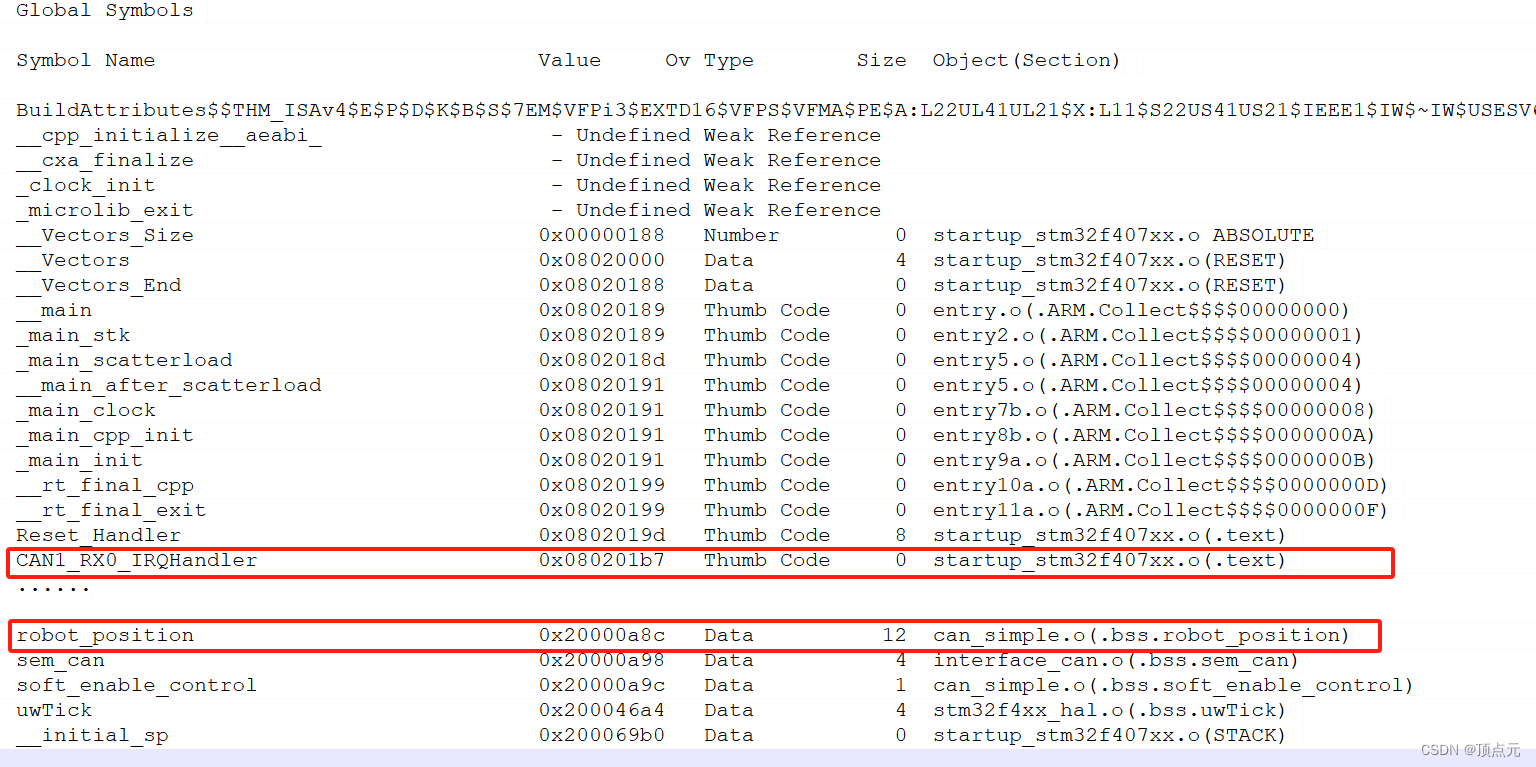The image size is (1536, 767).
Task: Click "startup_stm32f407xx.o ABSOLUTE" object text
Action: (1123, 235)
